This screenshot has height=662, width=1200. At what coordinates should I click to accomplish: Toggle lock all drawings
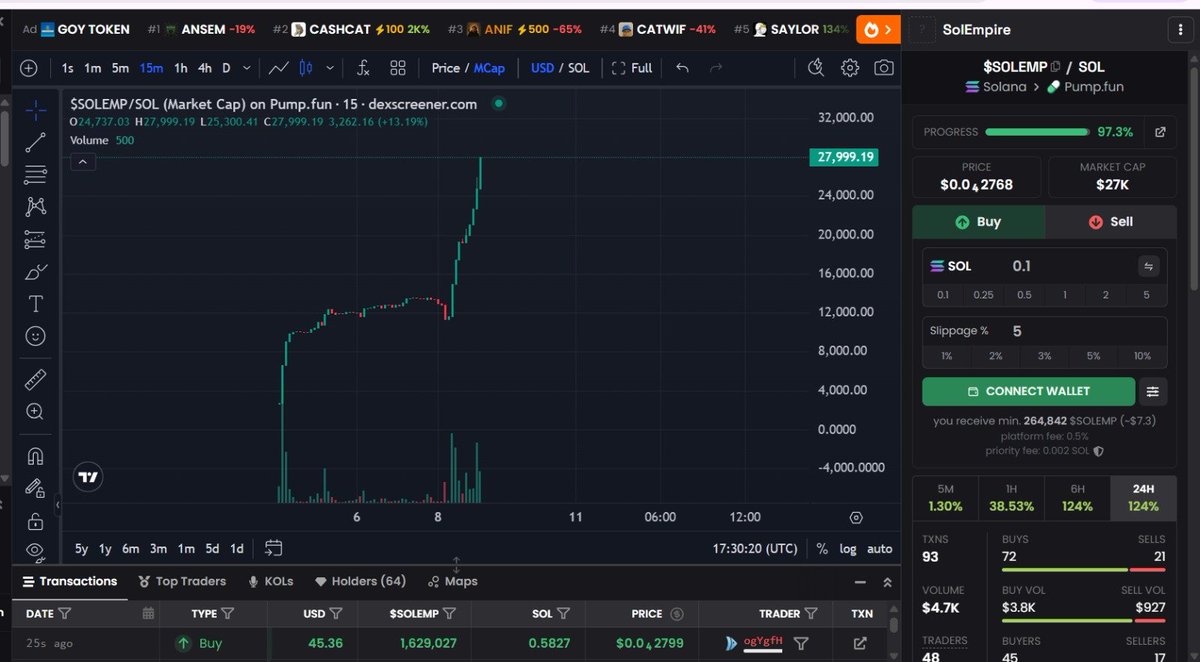(36, 521)
